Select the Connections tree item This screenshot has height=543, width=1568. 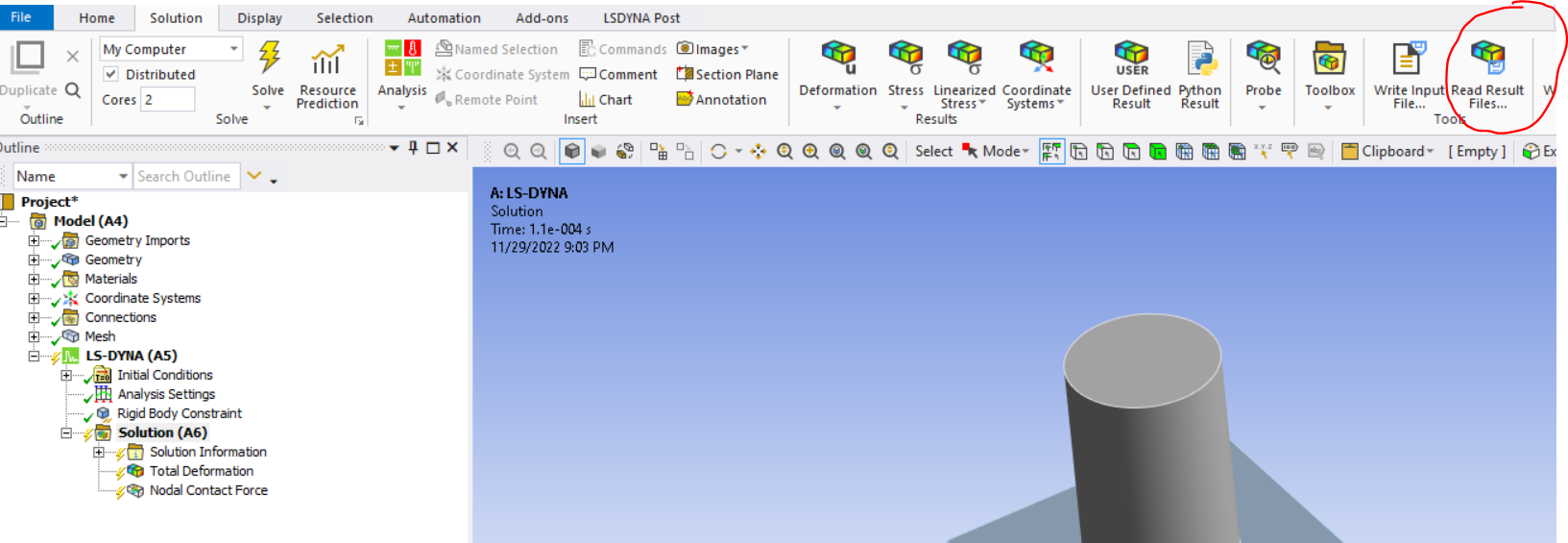tap(120, 317)
